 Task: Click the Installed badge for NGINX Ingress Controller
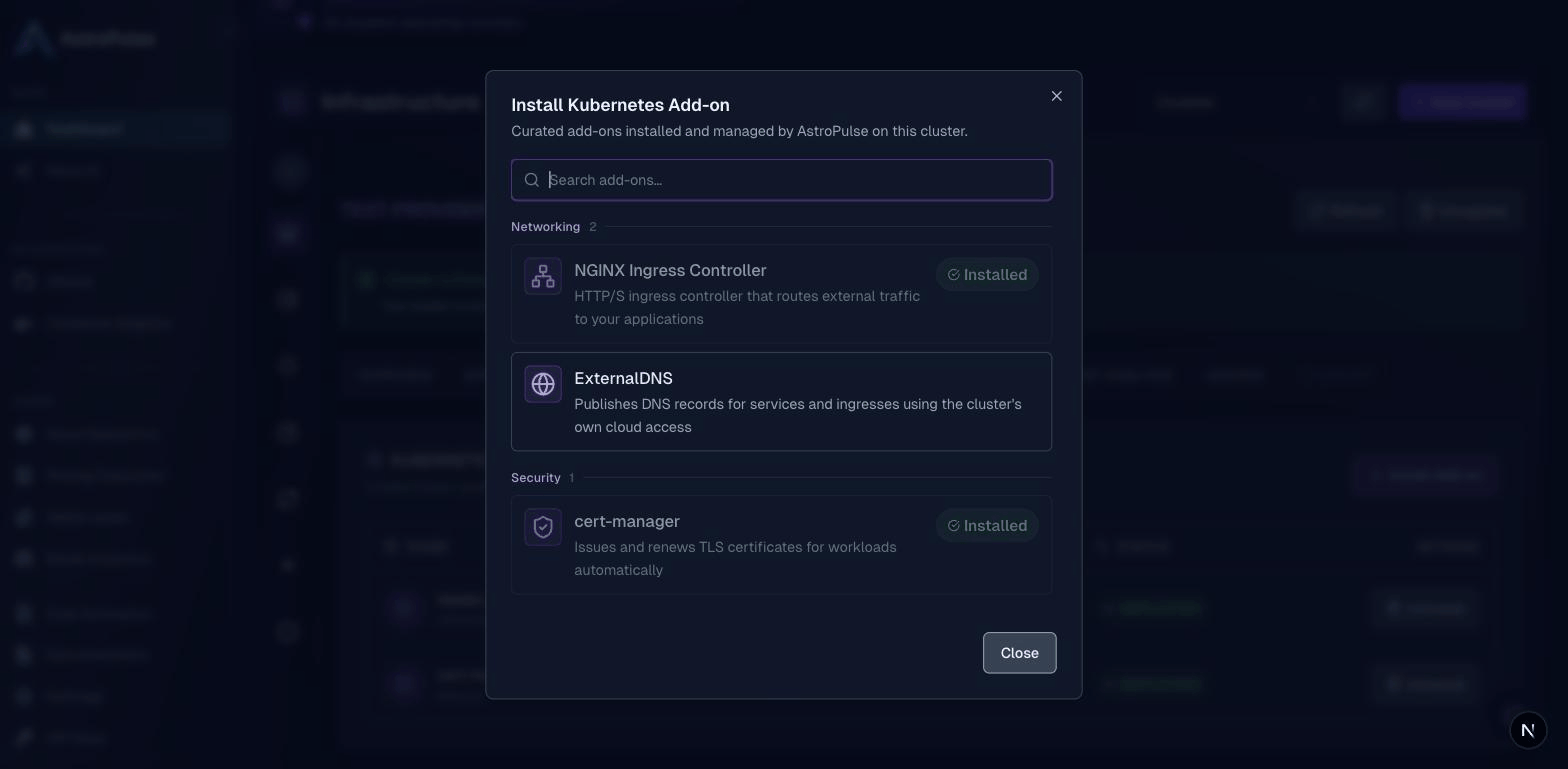tap(987, 275)
